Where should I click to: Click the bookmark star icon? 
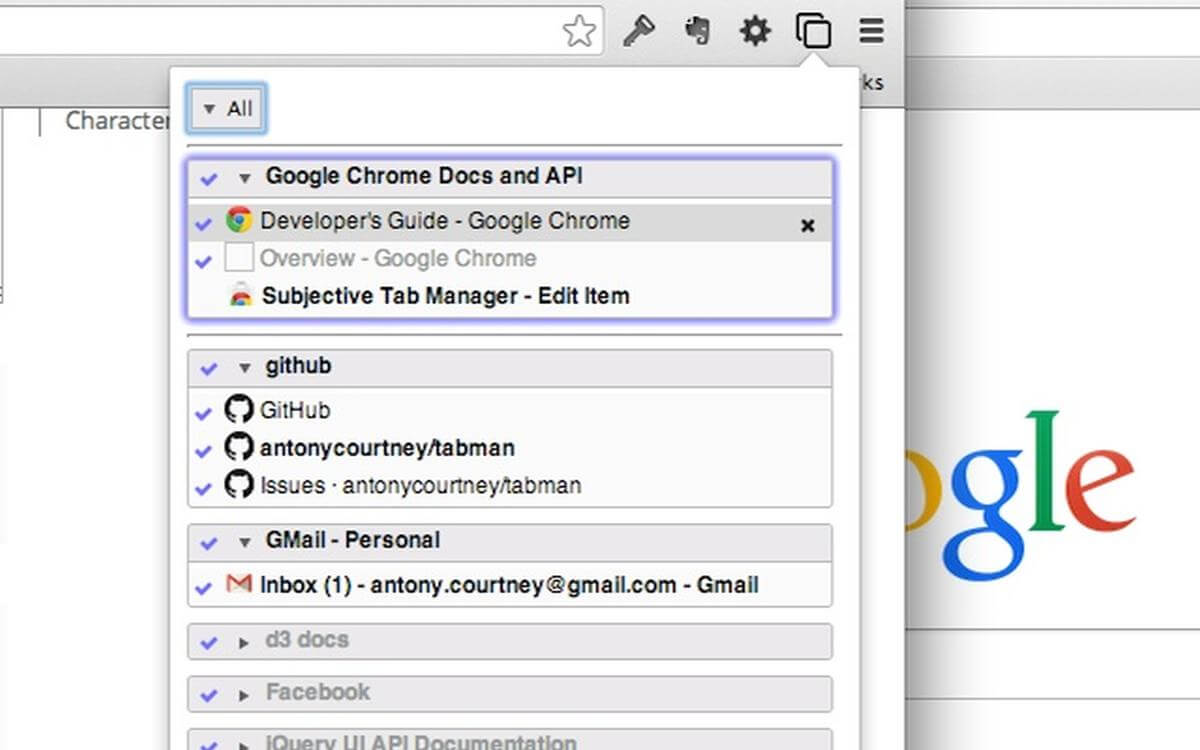[x=579, y=32]
